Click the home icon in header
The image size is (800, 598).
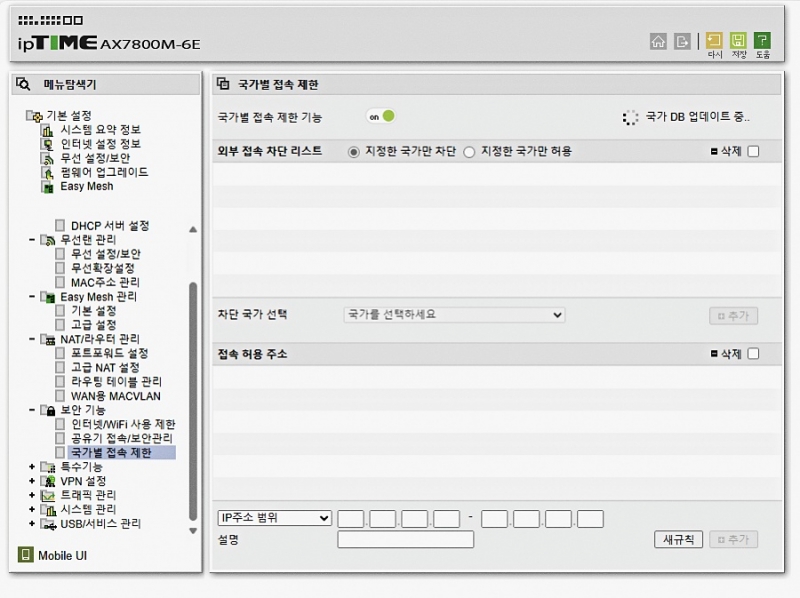click(658, 41)
